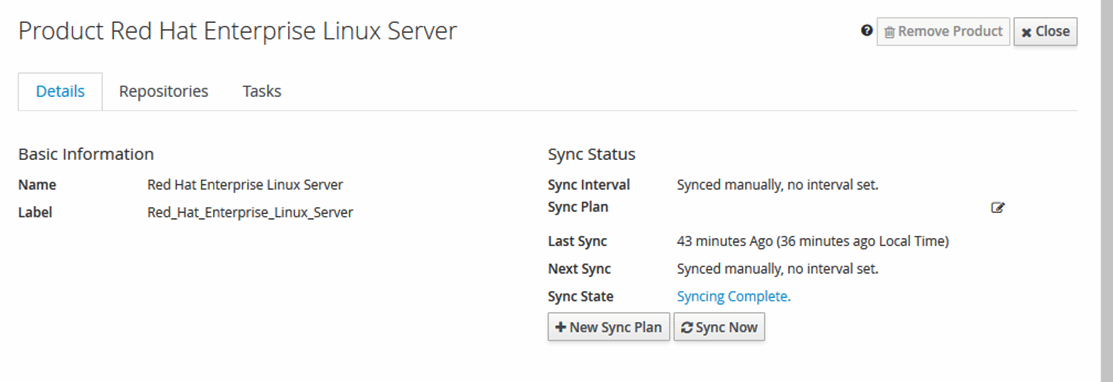Click the help question mark icon
Viewport: 1114px width, 382px height.
(x=866, y=31)
